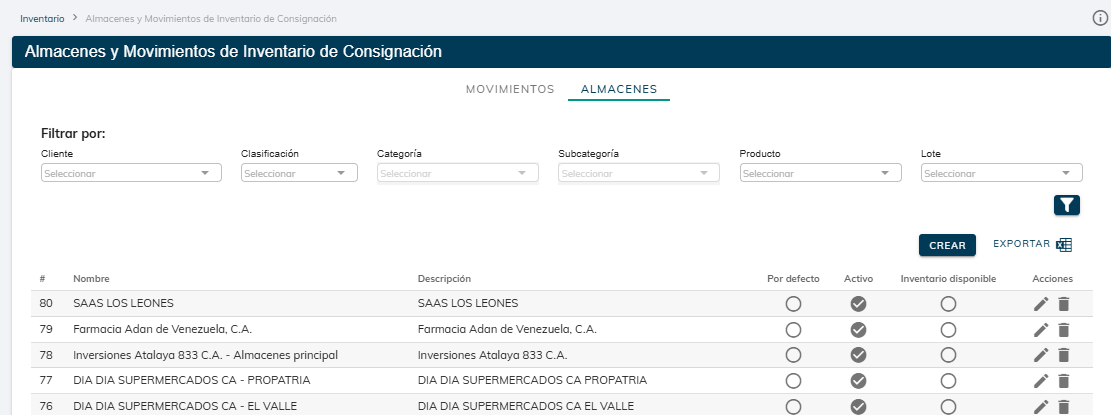Viewport: 1111px width, 415px height.
Task: Edit Farmacia Adan de Venezuela warehouse
Action: pyautogui.click(x=1041, y=330)
